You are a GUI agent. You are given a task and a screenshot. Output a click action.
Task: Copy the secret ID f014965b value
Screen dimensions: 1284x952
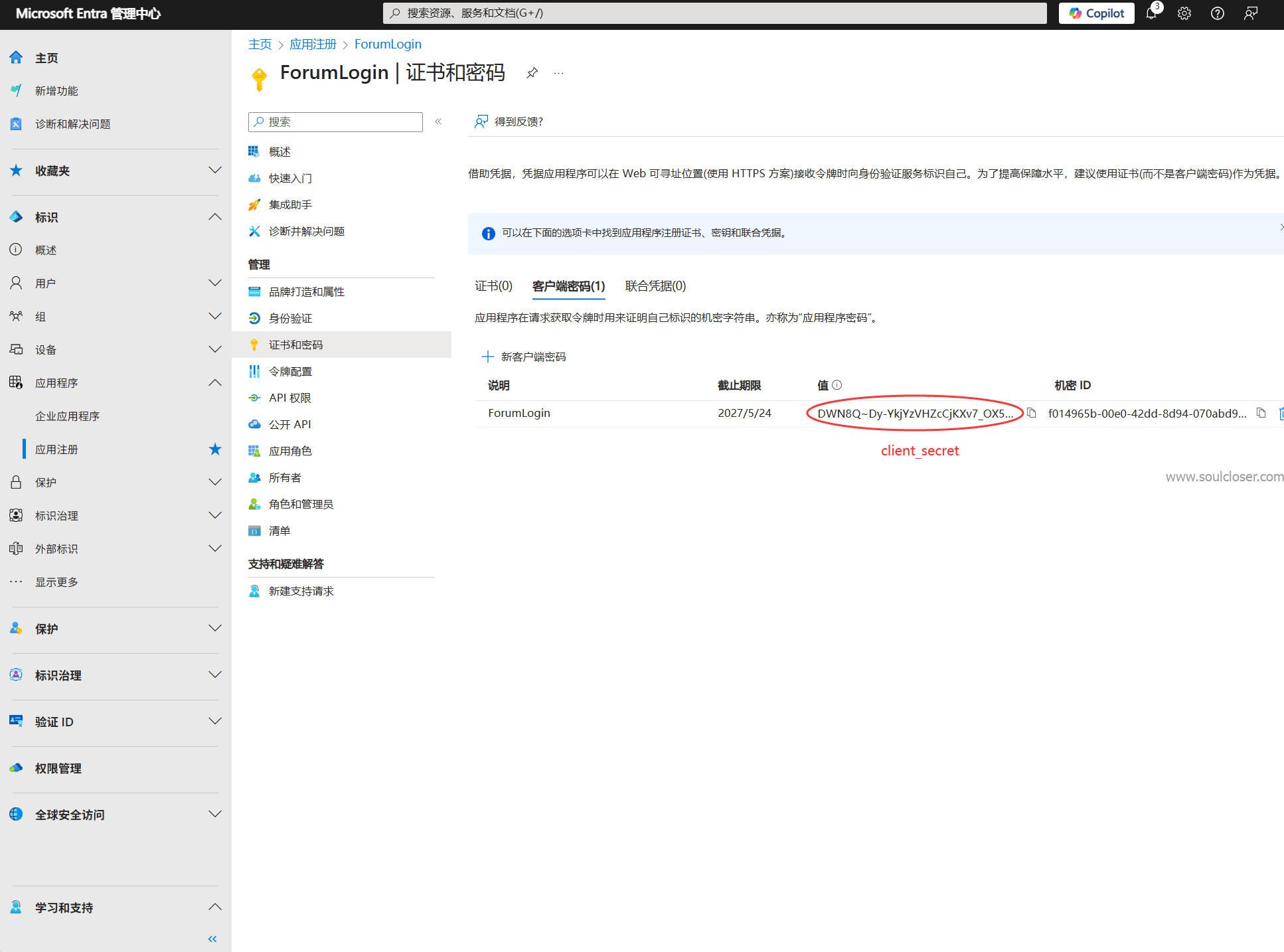pos(1261,413)
